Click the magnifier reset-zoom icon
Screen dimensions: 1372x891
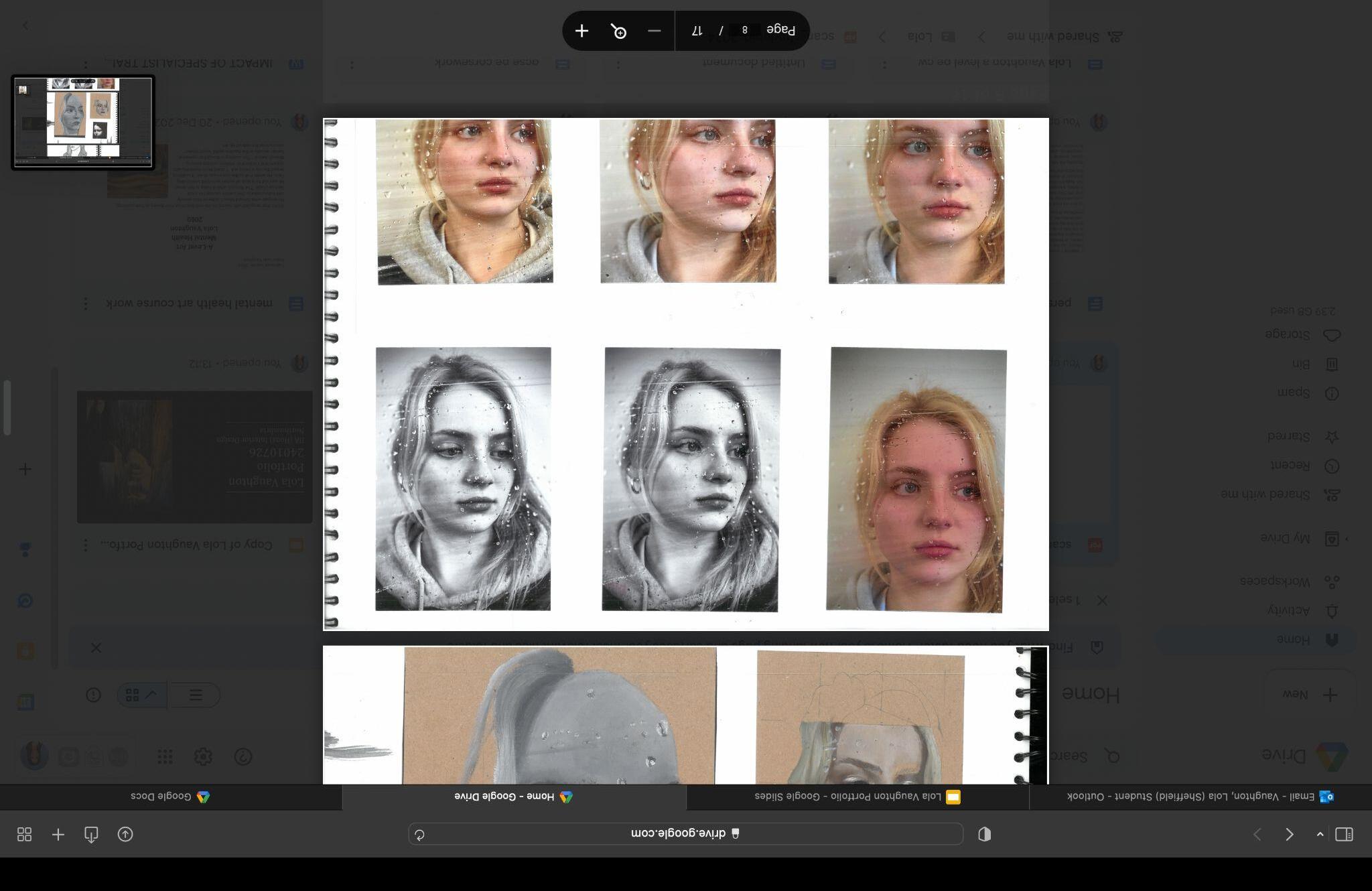pos(619,31)
